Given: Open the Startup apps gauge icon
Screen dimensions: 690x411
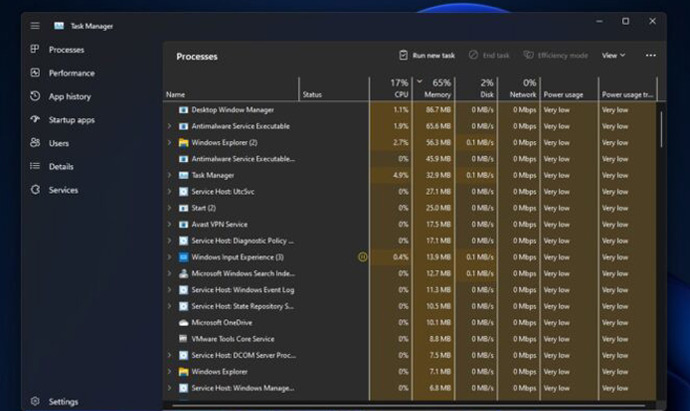Looking at the screenshot, I should tap(35, 119).
